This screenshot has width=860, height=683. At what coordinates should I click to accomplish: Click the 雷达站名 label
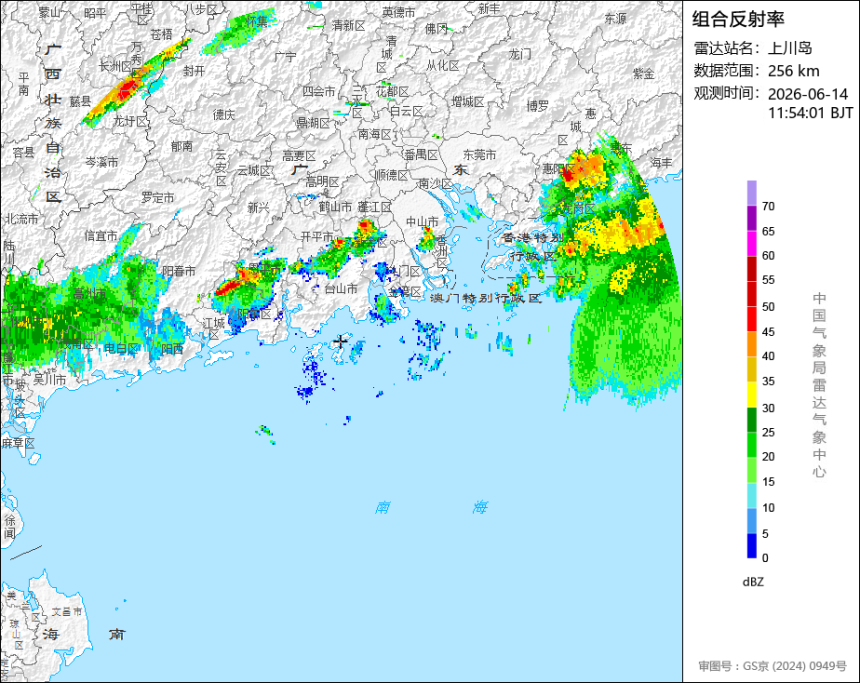[728, 48]
